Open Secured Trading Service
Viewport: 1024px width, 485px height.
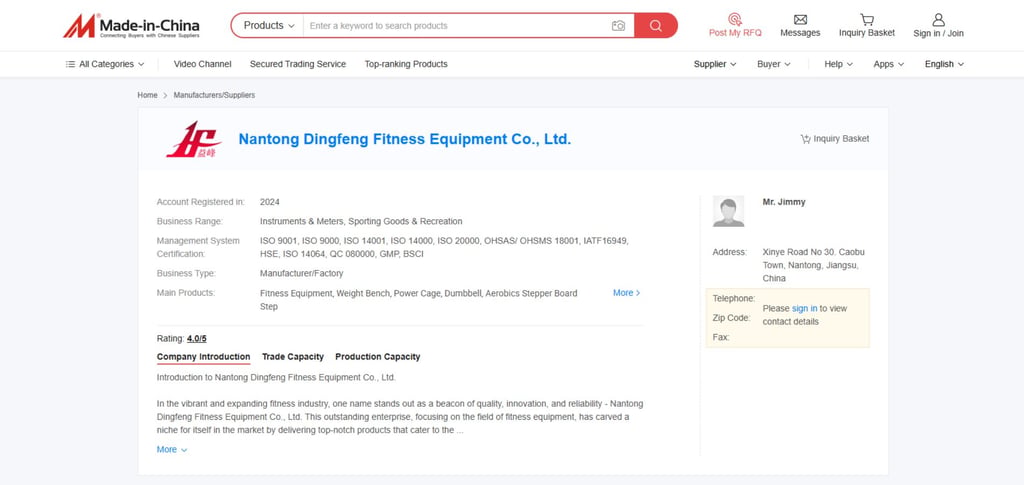298,64
